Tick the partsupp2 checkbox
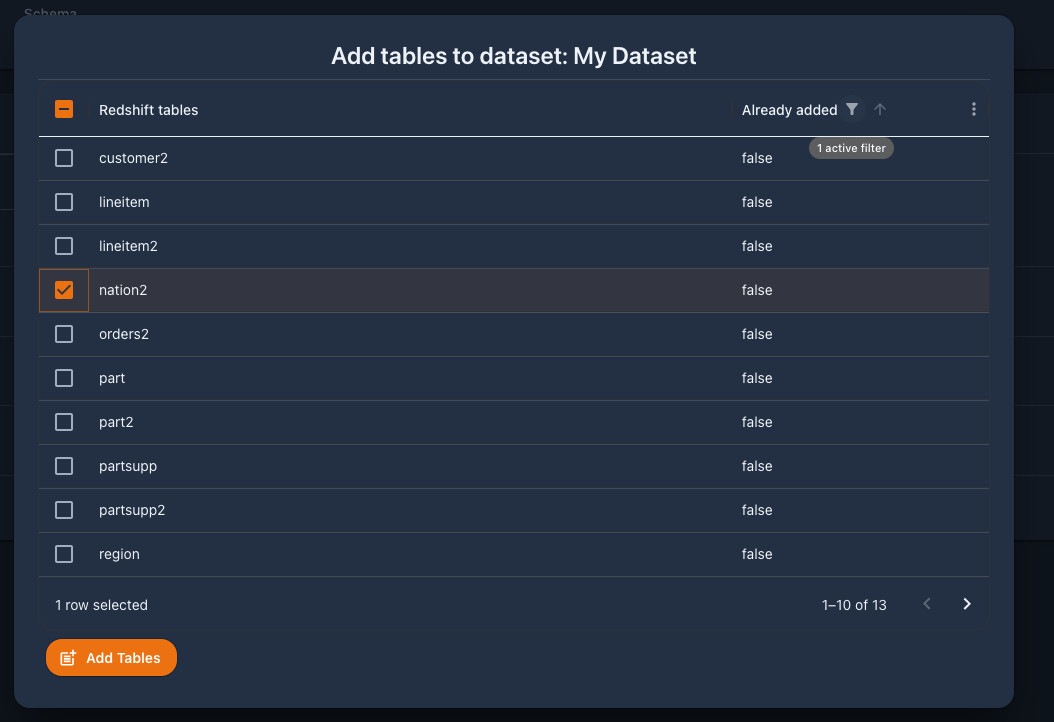 pyautogui.click(x=64, y=510)
